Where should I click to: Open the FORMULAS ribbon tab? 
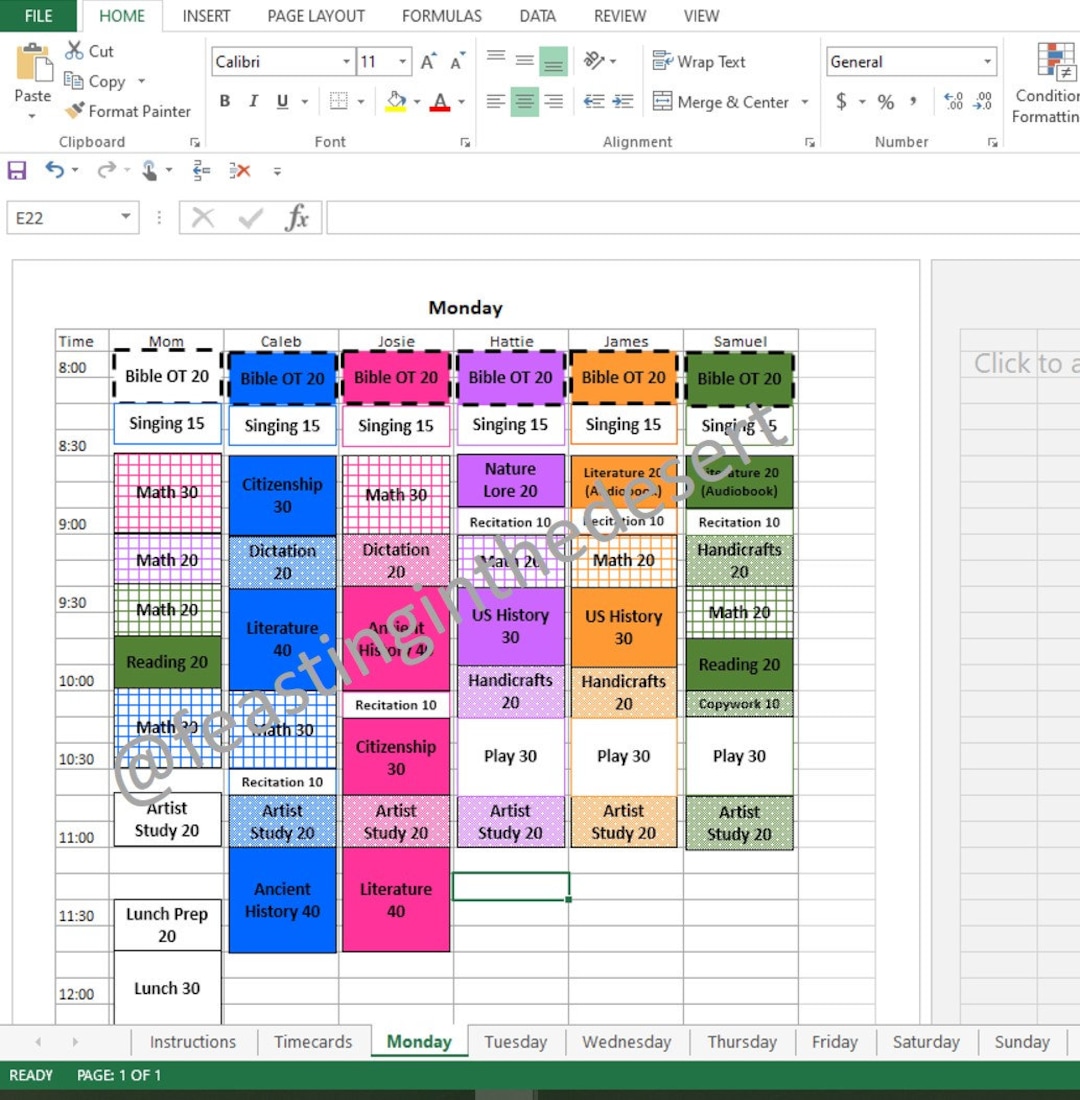441,16
